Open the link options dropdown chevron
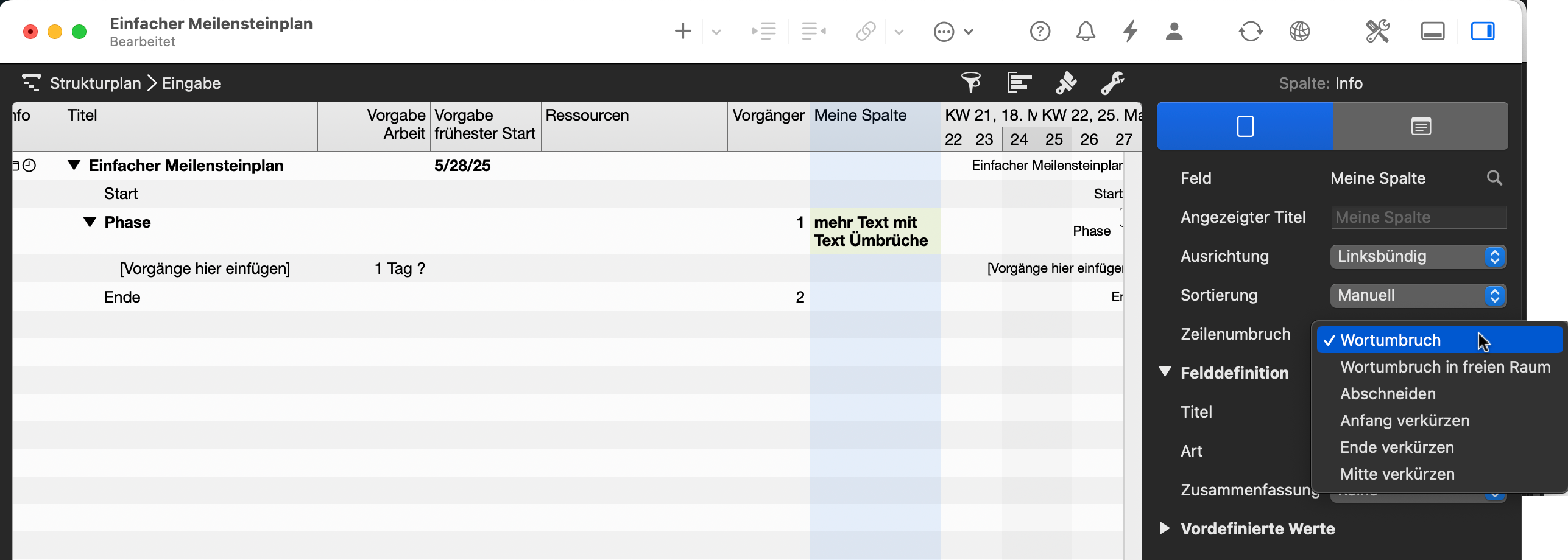The width and height of the screenshot is (1568, 560). click(x=899, y=32)
